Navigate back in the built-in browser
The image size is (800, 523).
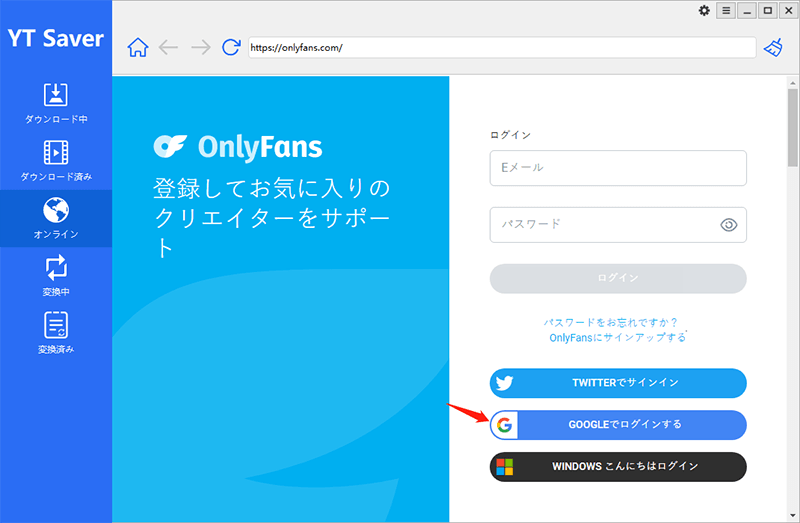[168, 47]
